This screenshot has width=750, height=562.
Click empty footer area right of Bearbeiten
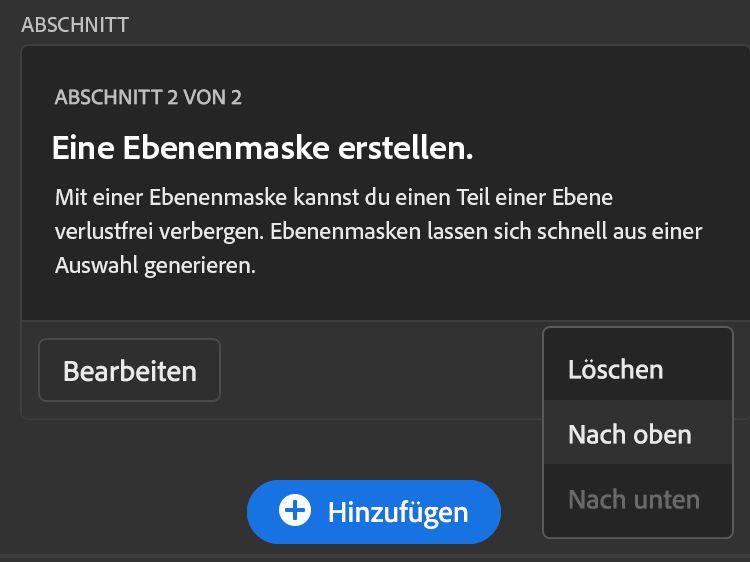380,371
